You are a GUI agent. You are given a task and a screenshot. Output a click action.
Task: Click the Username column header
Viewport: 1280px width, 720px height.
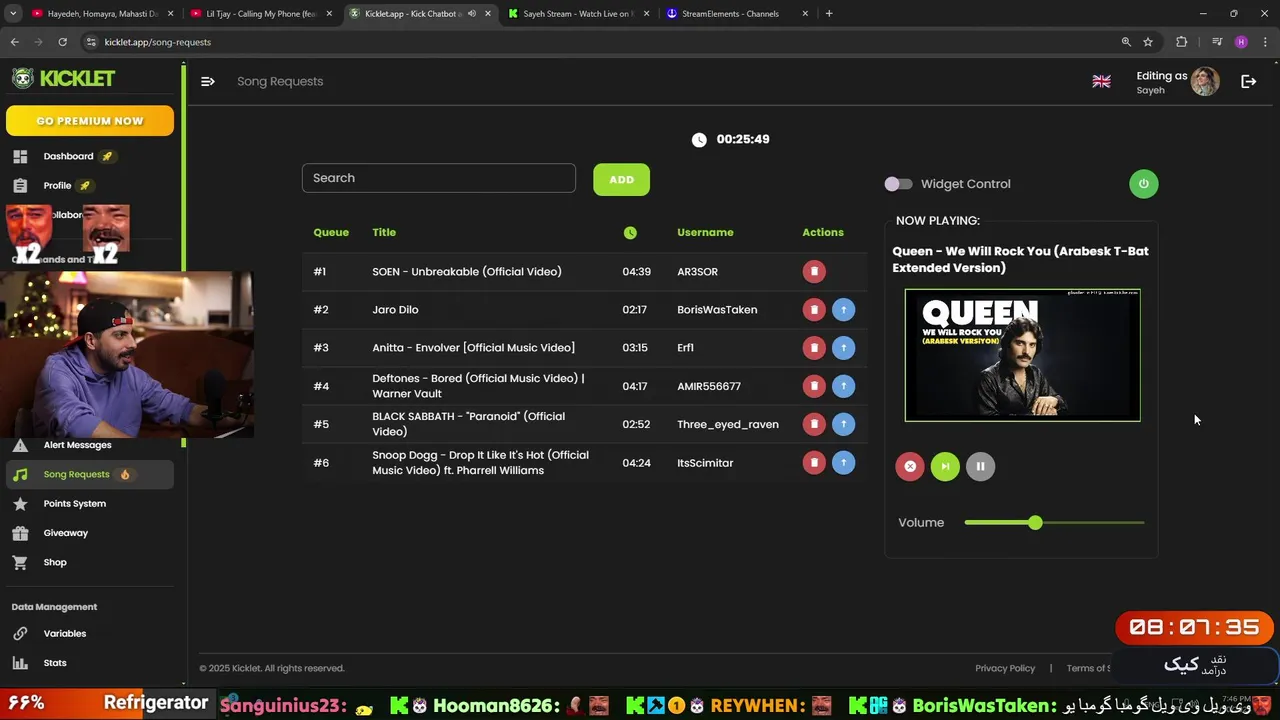(x=705, y=232)
